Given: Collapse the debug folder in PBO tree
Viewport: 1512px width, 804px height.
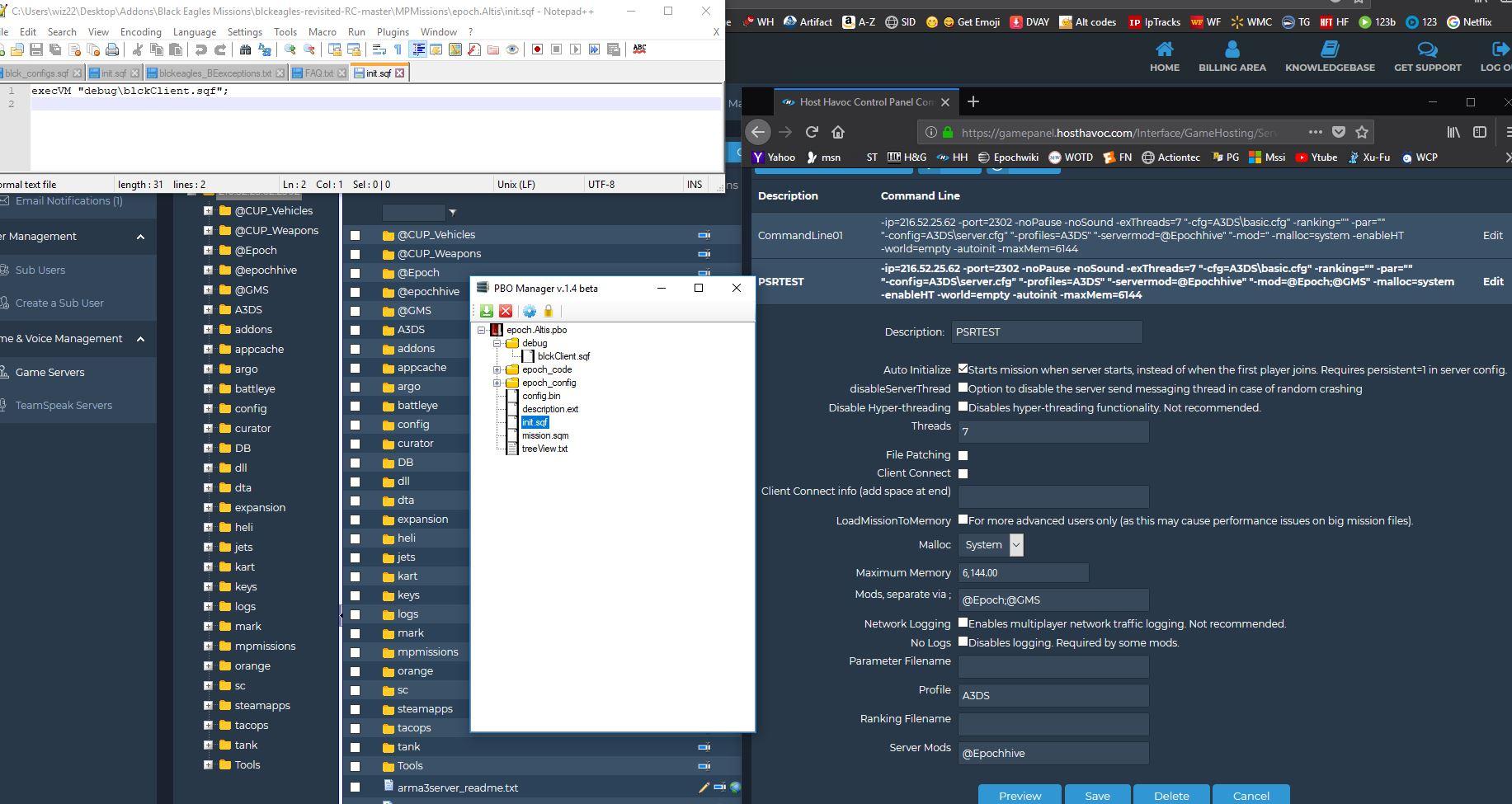Looking at the screenshot, I should 497,343.
